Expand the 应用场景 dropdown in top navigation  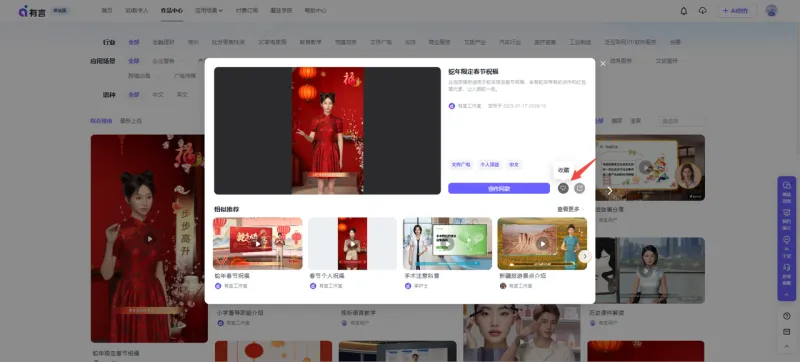click(x=209, y=11)
